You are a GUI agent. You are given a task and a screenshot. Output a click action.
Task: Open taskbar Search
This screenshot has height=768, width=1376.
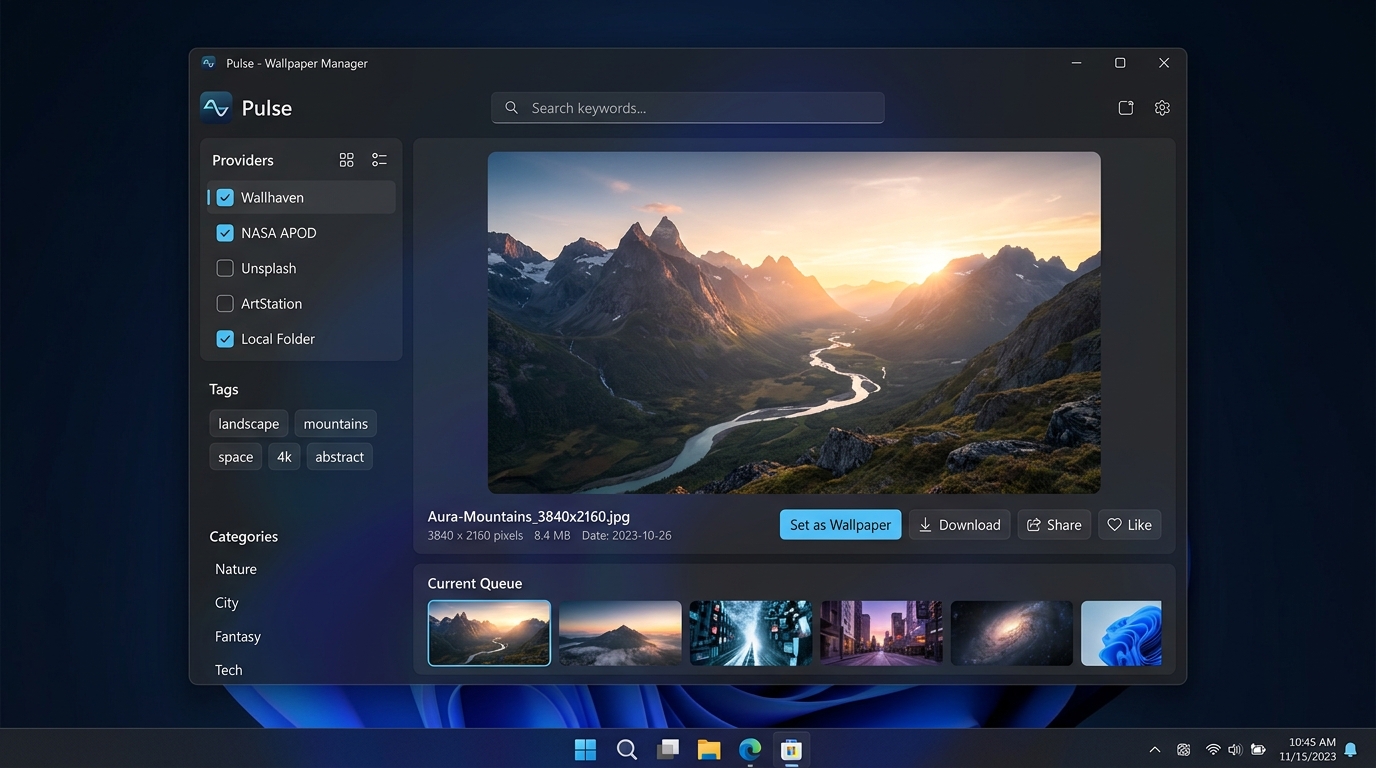click(x=627, y=749)
